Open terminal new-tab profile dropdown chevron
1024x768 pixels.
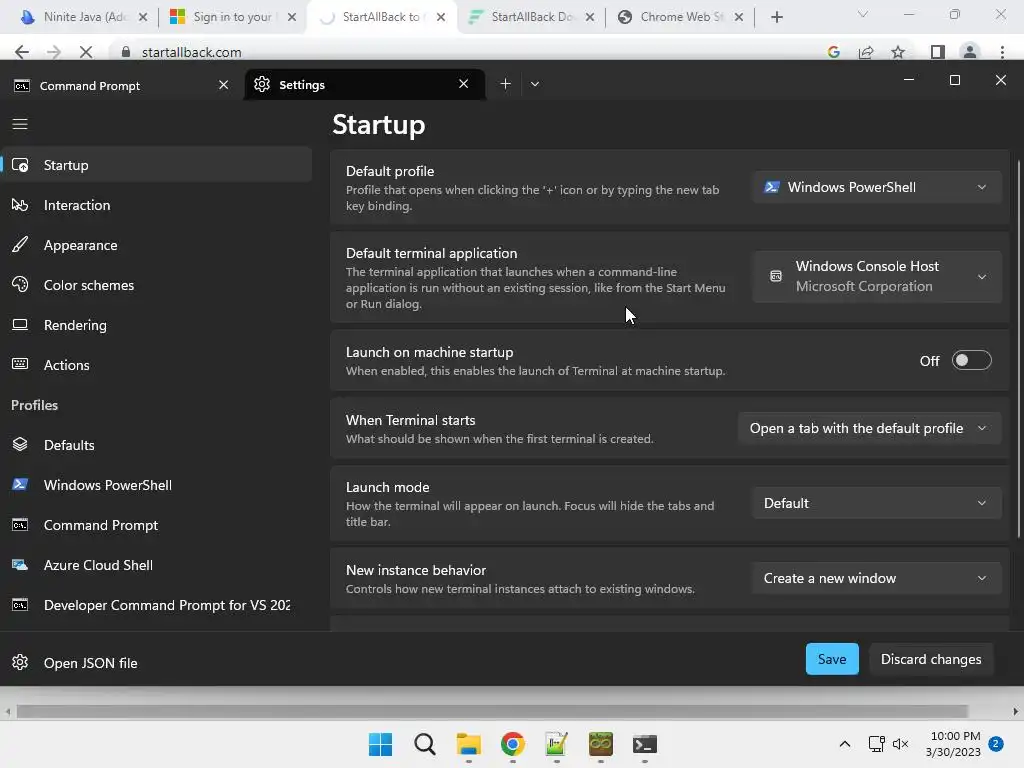pyautogui.click(x=535, y=84)
